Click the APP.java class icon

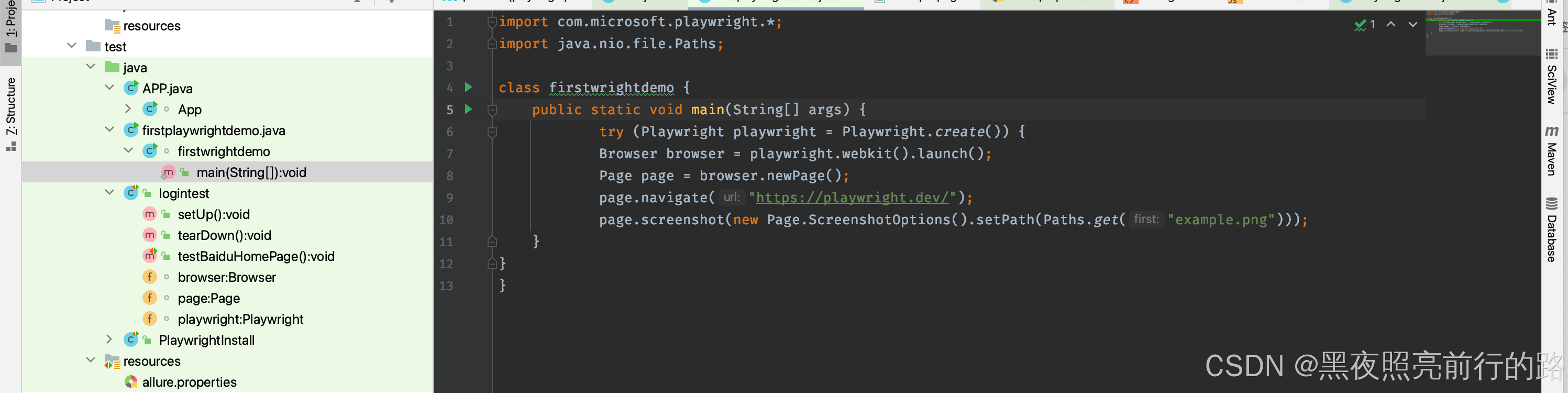click(x=131, y=88)
